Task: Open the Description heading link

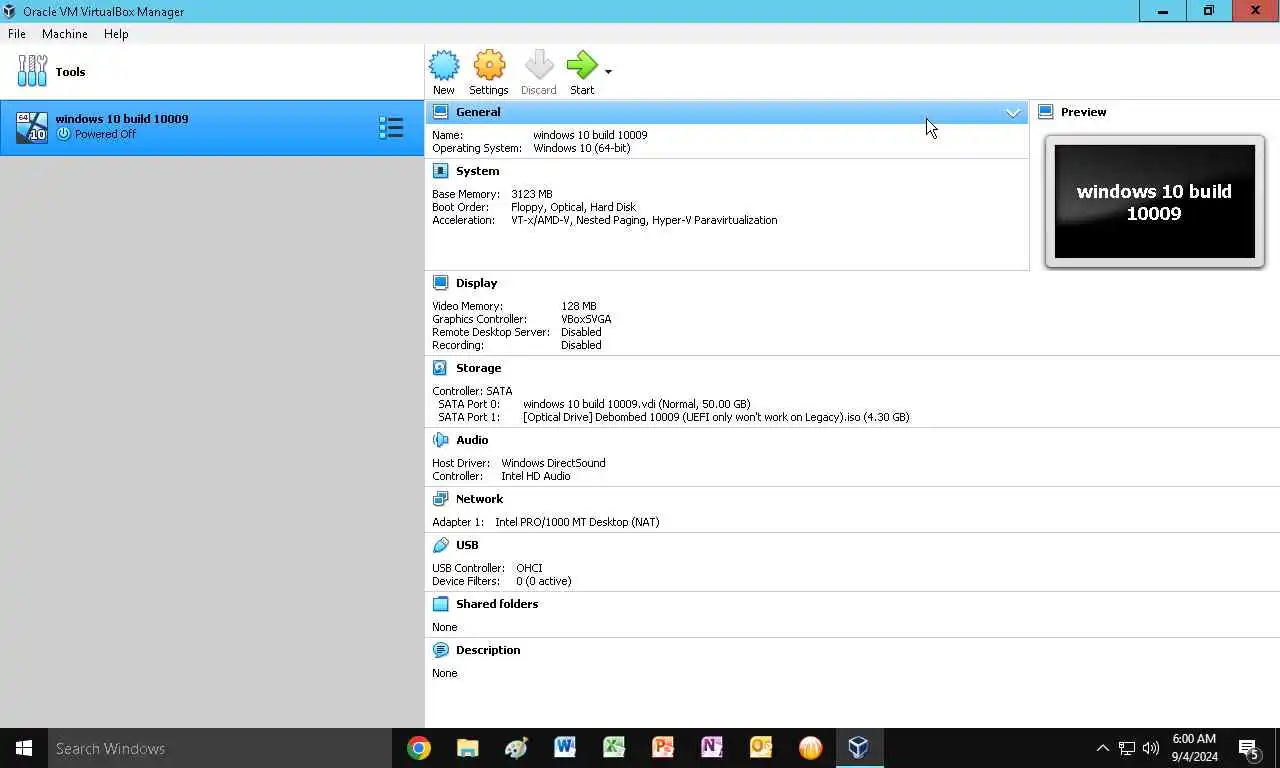Action: 488,650
